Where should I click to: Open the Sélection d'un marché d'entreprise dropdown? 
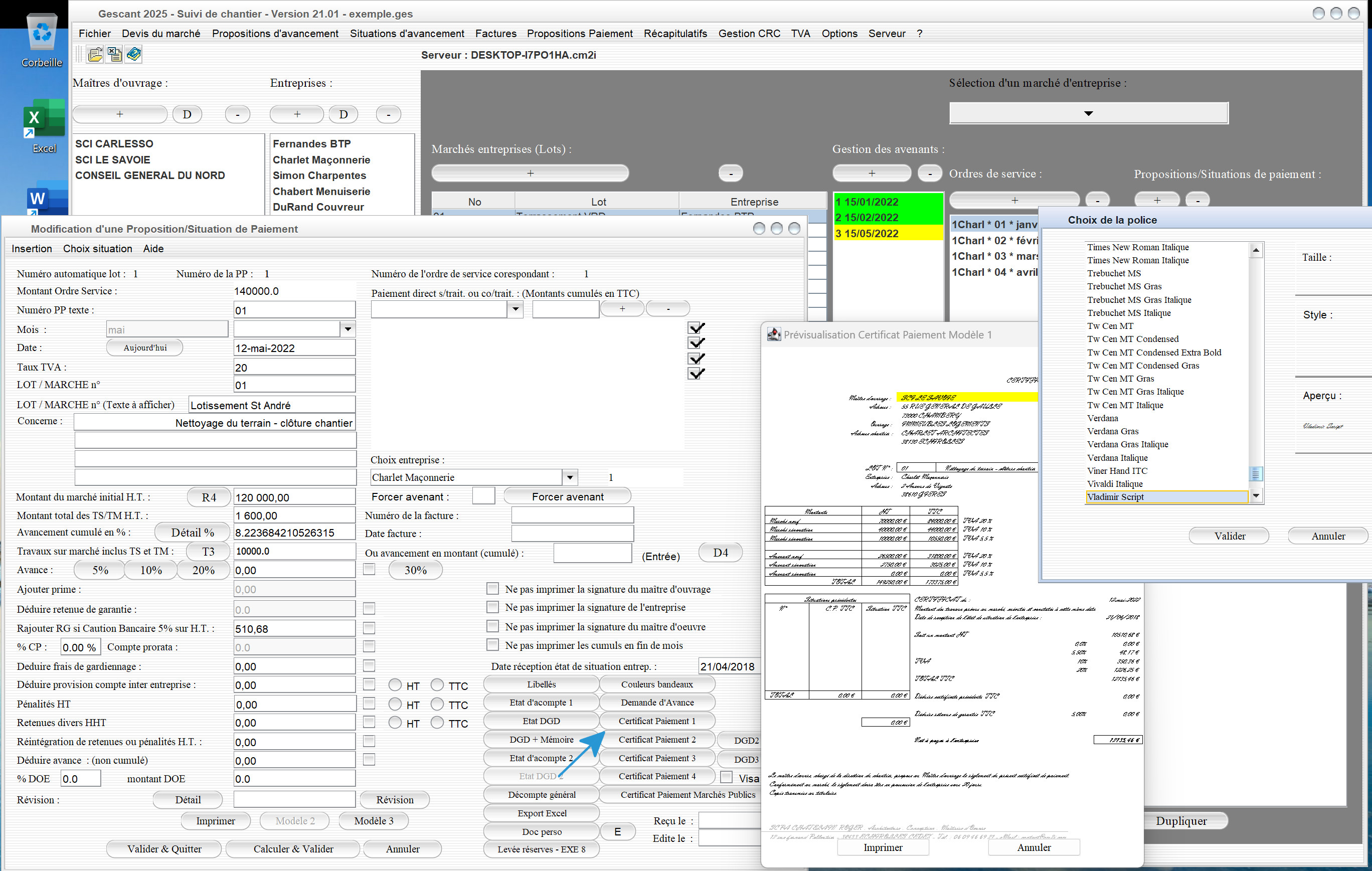pyautogui.click(x=1088, y=113)
